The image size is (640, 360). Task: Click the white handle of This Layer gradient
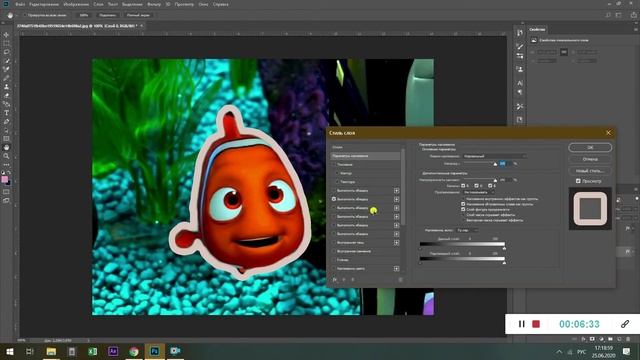pos(504,248)
